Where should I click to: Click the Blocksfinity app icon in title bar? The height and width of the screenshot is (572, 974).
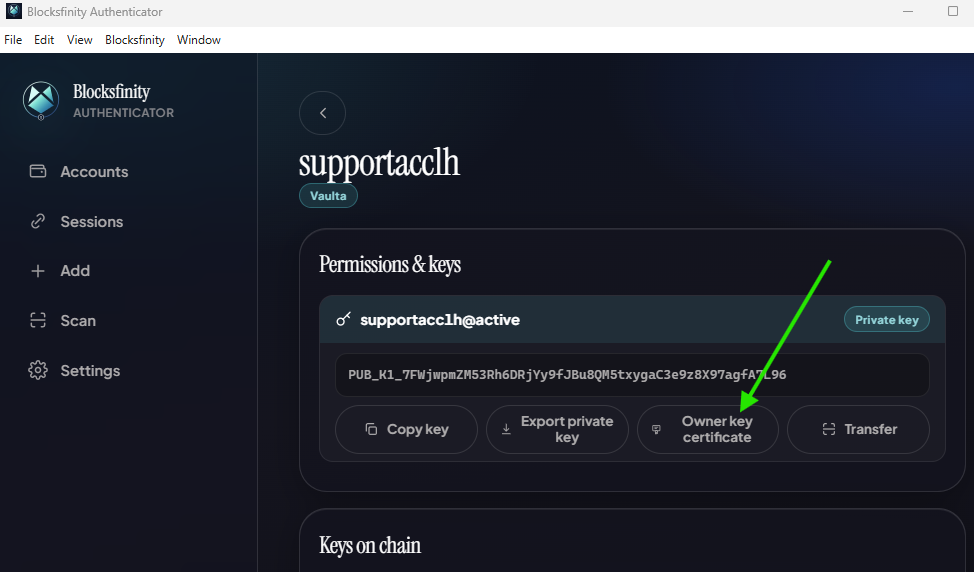(x=14, y=11)
